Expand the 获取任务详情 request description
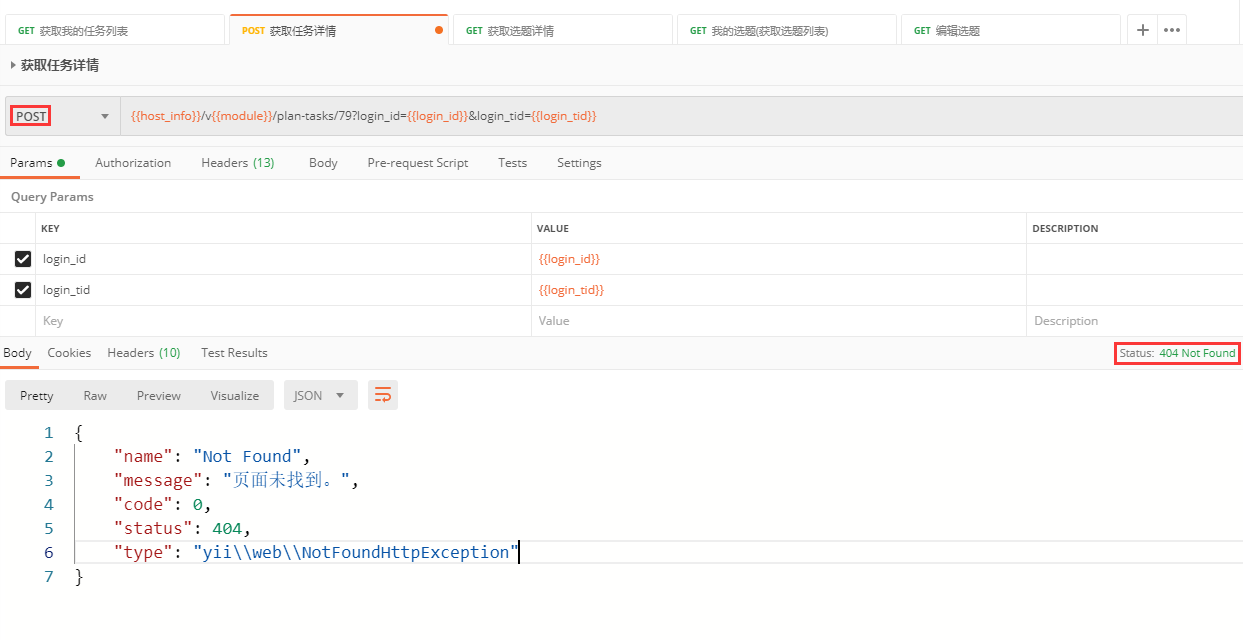Screen dimensions: 1243x640 [14, 65]
